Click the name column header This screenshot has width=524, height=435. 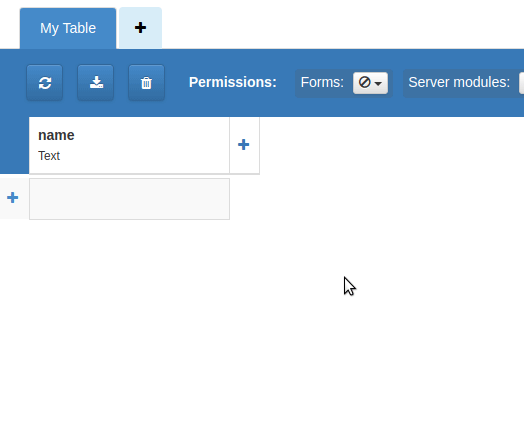[56, 135]
